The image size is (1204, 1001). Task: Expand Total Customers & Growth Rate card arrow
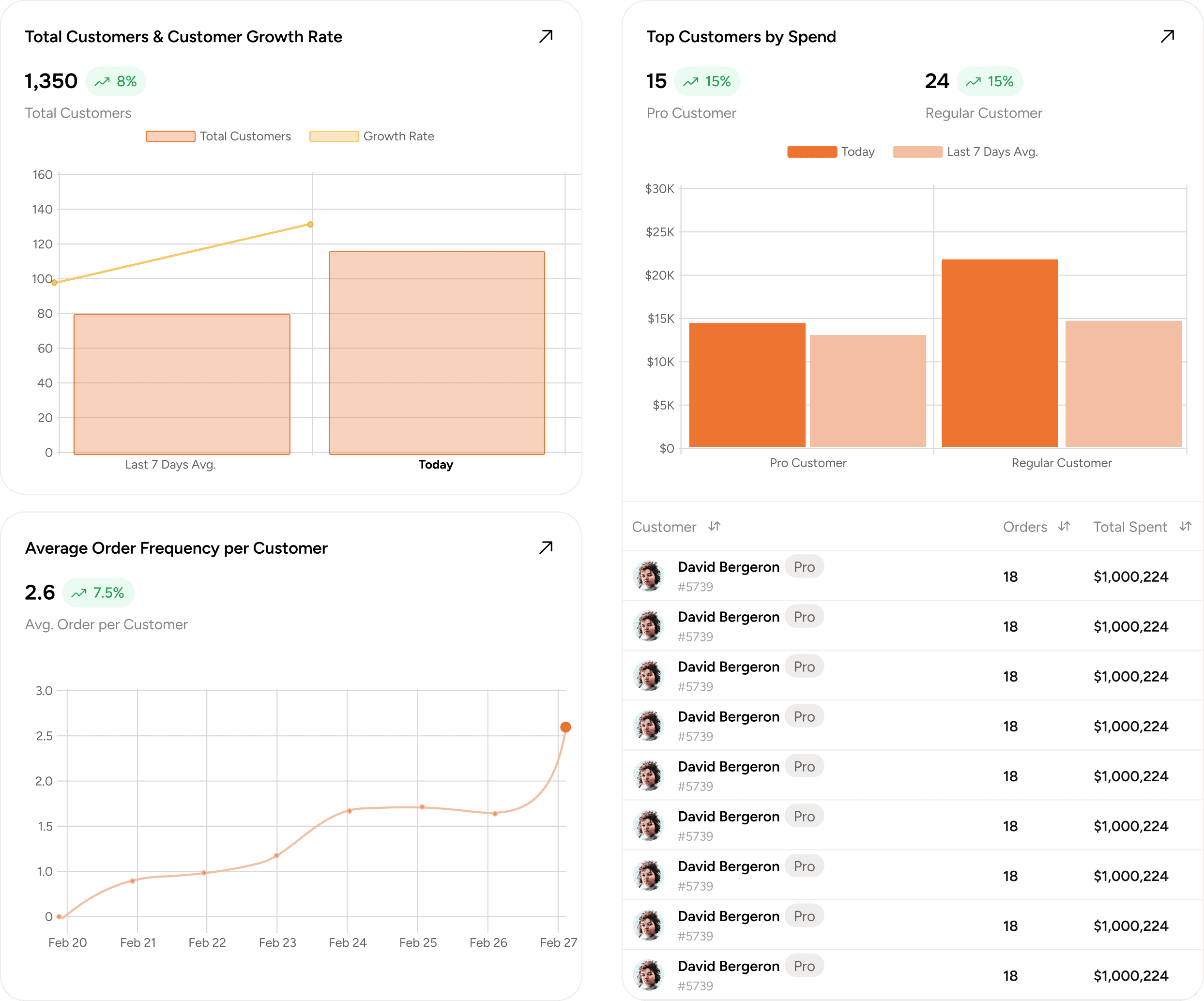545,37
